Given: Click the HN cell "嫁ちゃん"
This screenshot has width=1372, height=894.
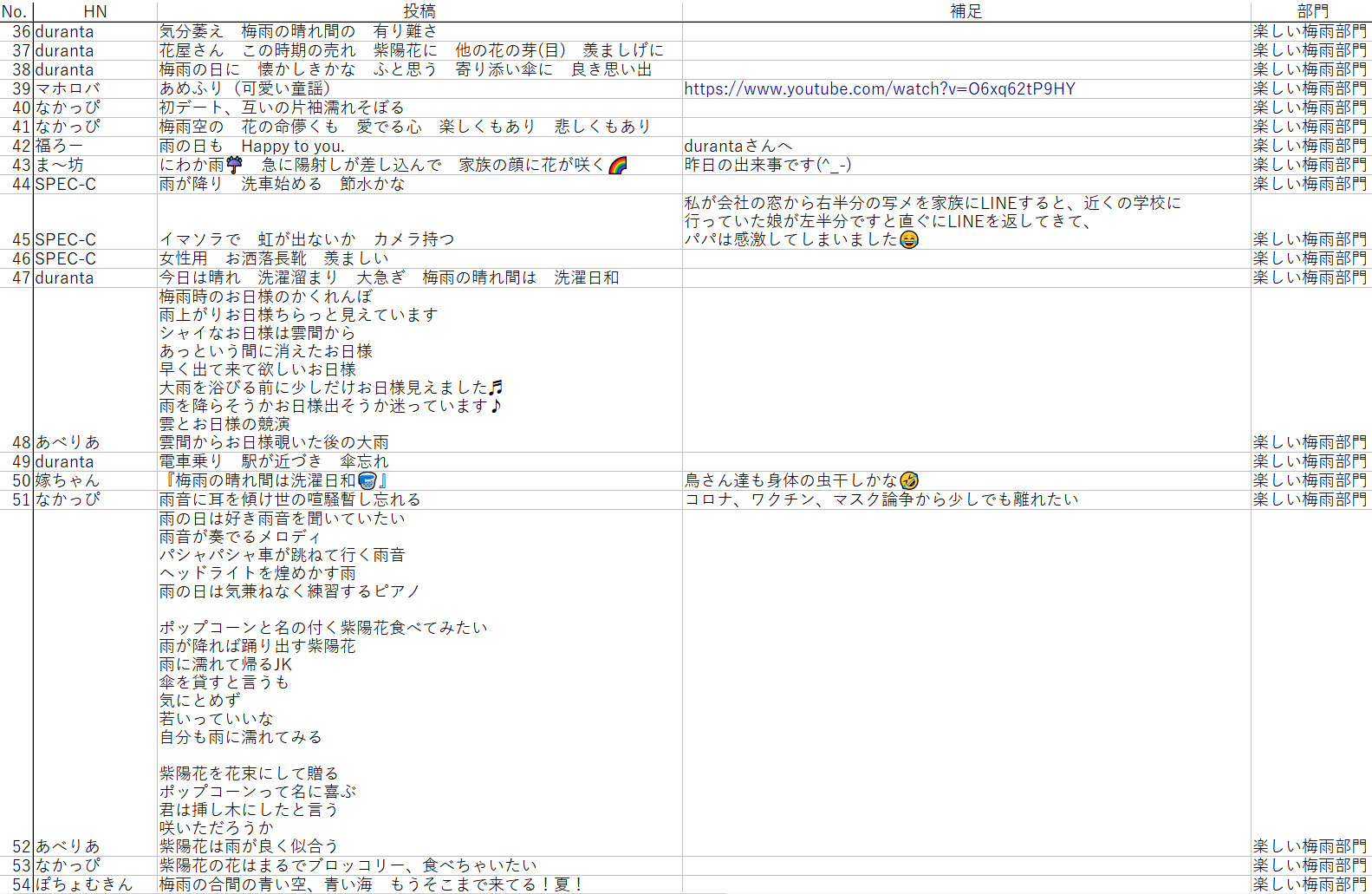Looking at the screenshot, I should (68, 480).
